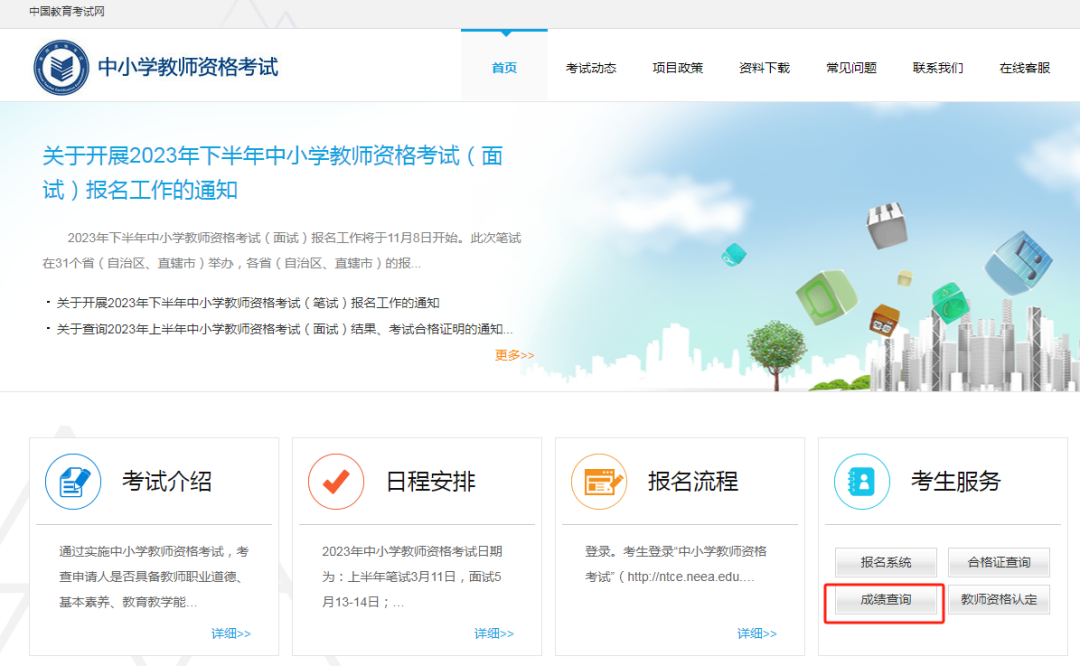Click 详细>> in the 报名流程 card
This screenshot has height=666, width=1080.
(x=757, y=634)
